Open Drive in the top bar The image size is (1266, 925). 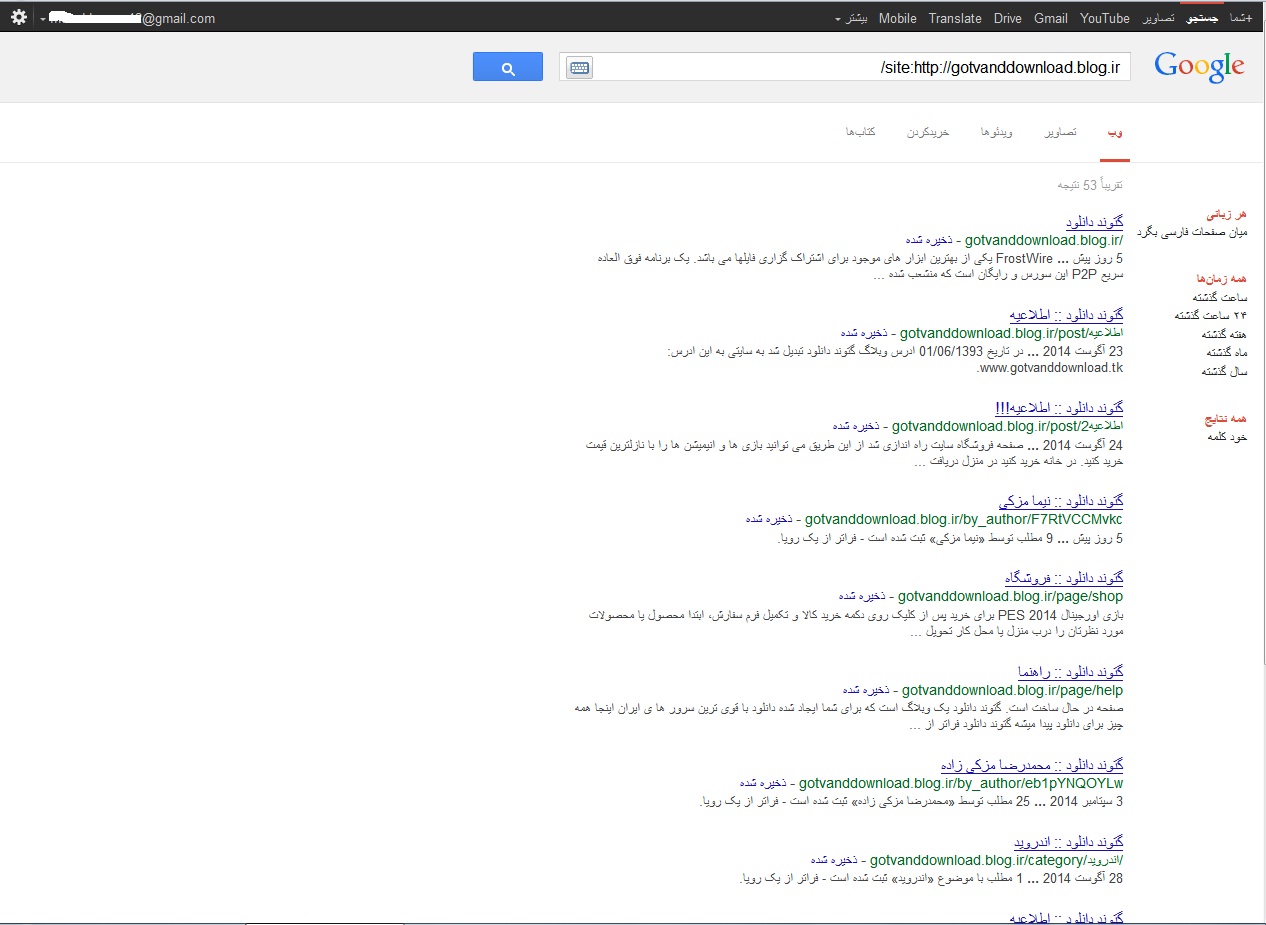tap(1008, 18)
